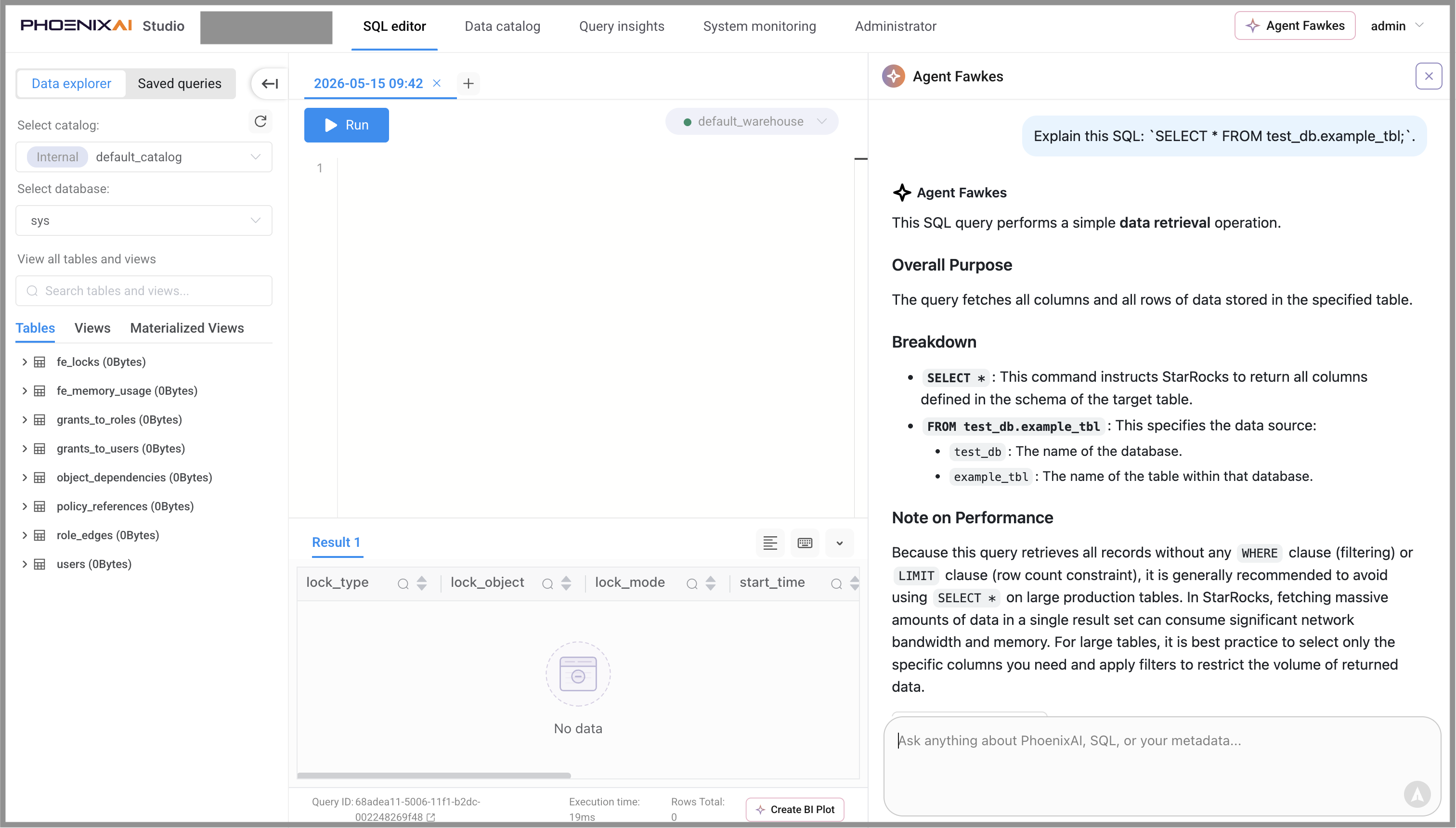Click the fe_memory_usage table icon
This screenshot has height=828, width=1456.
pos(39,391)
